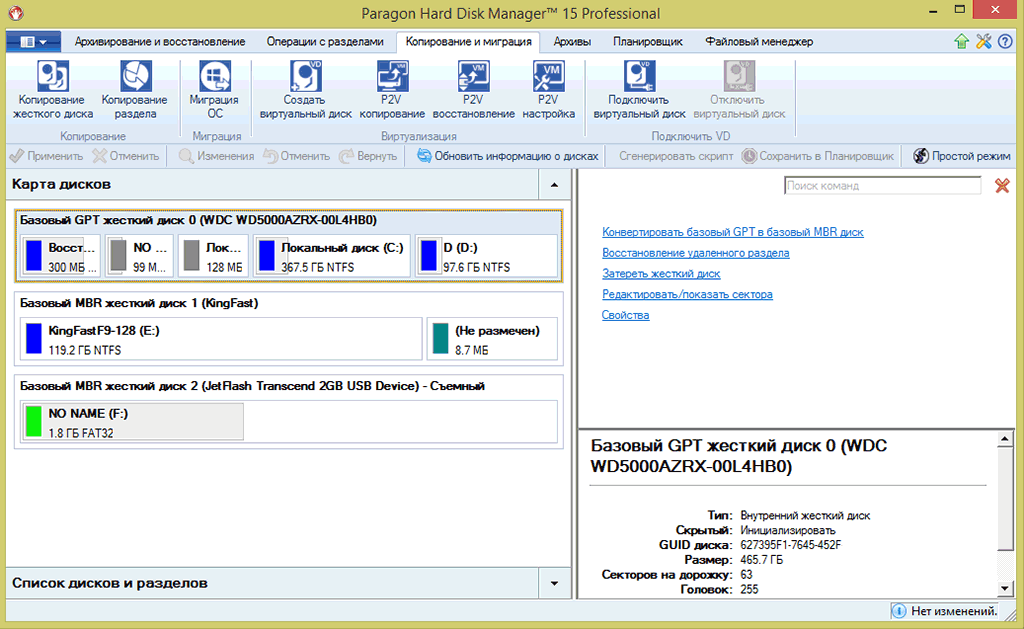Open P2V настройка tool
This screenshot has height=629, width=1024.
coord(548,90)
